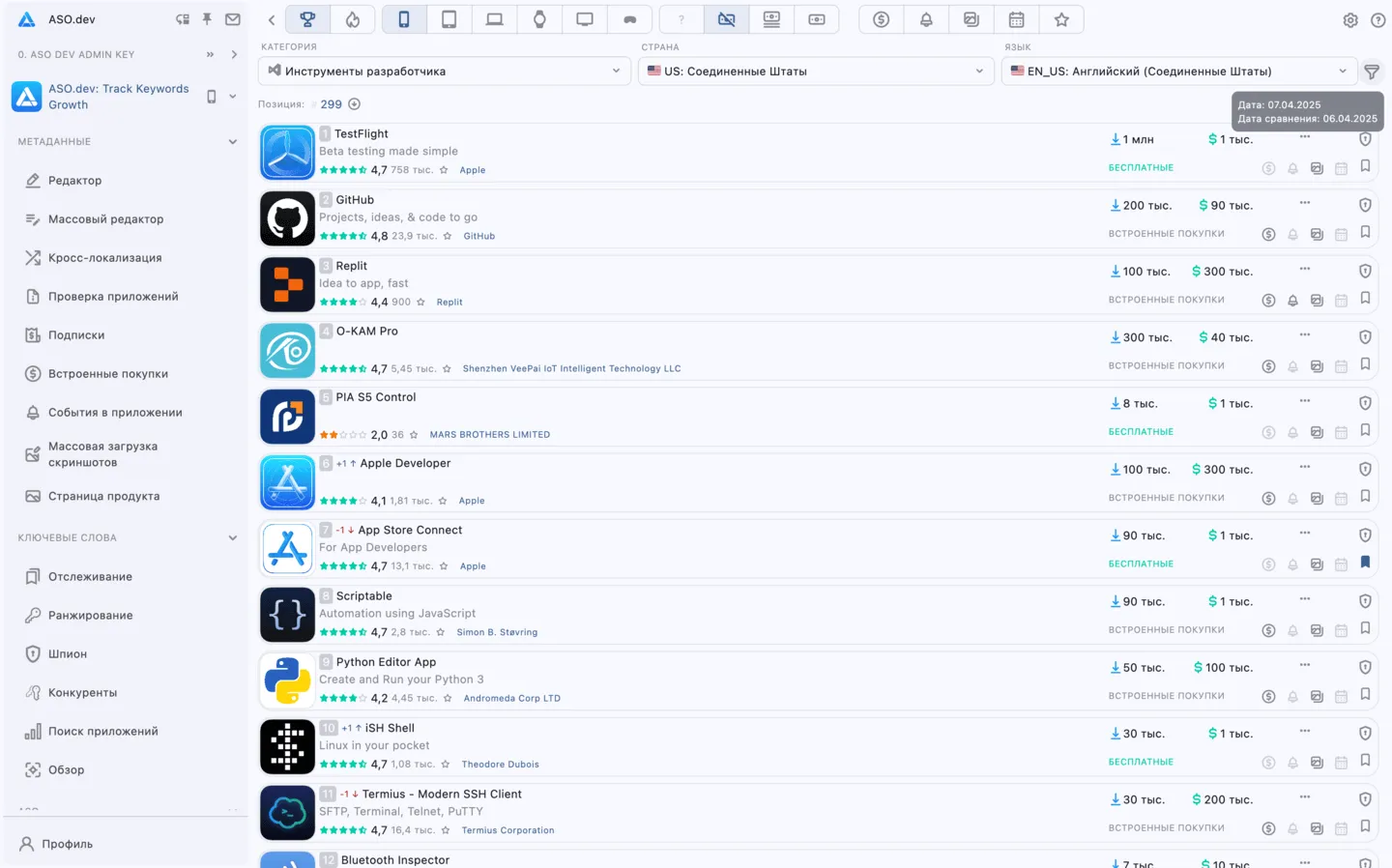The height and width of the screenshot is (868, 1392).
Task: Open the Страна country dropdown
Action: (815, 72)
